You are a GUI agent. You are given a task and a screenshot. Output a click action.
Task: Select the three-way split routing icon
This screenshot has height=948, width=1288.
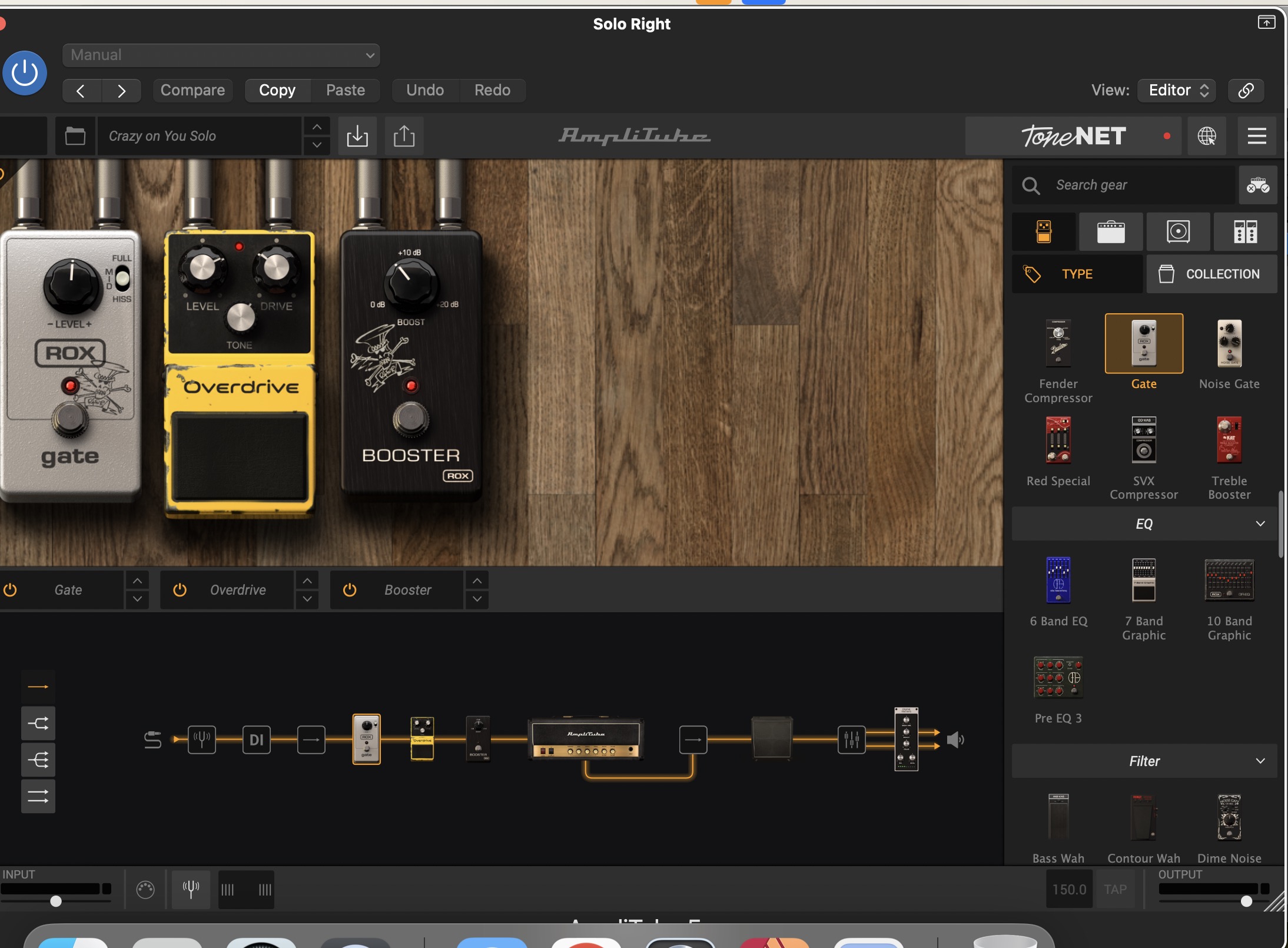coord(38,760)
